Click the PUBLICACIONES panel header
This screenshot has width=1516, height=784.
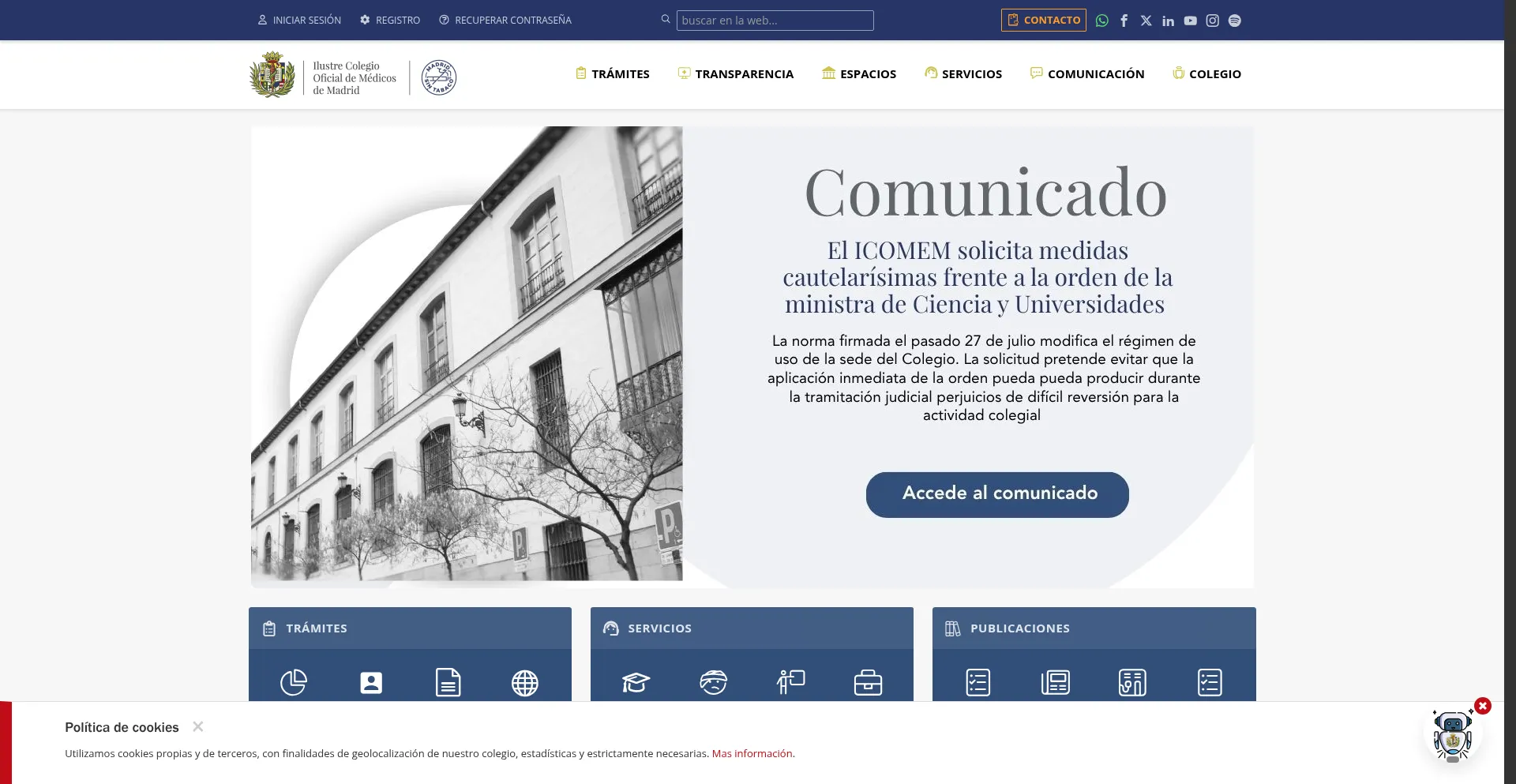click(x=1094, y=628)
